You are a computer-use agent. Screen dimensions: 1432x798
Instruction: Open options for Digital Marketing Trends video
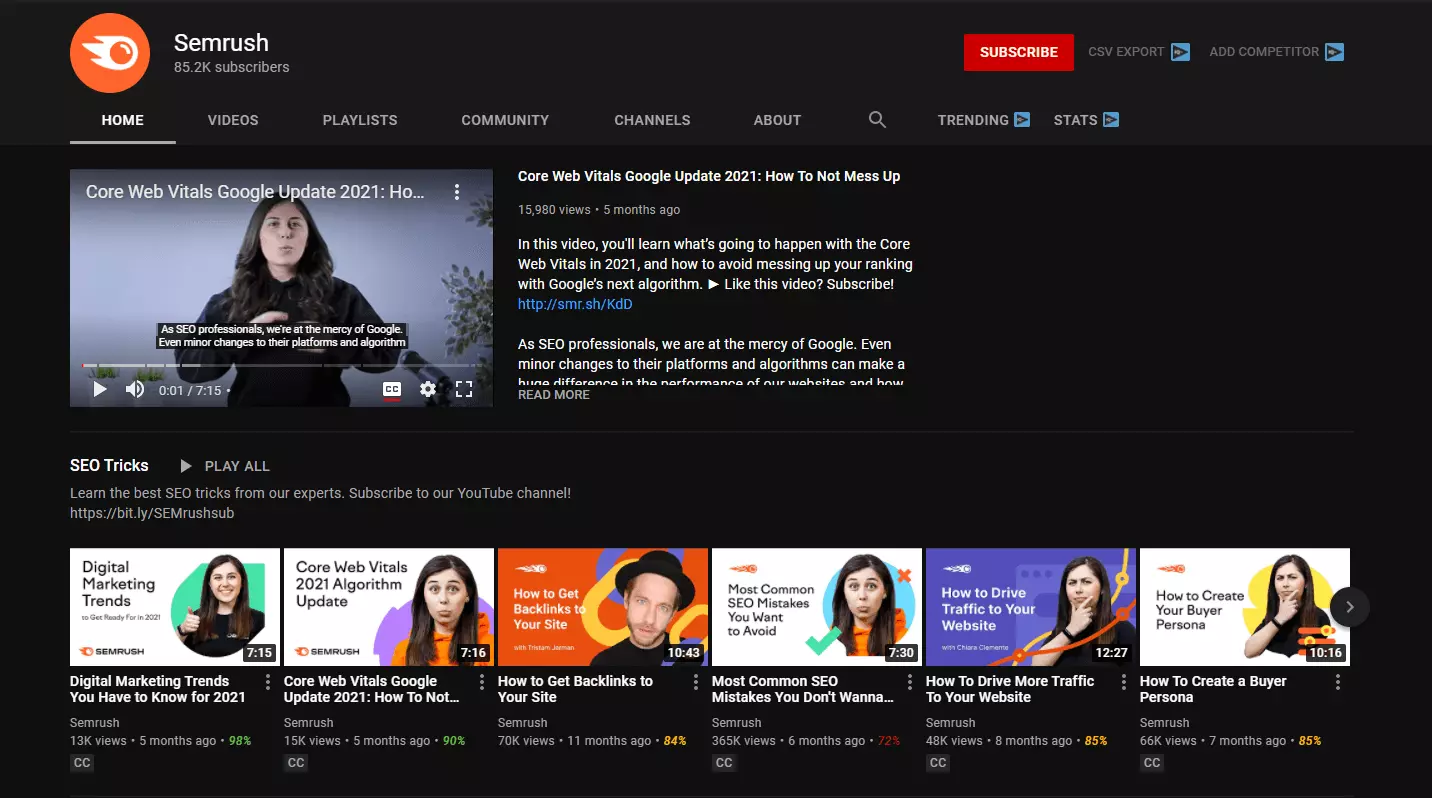coord(268,682)
